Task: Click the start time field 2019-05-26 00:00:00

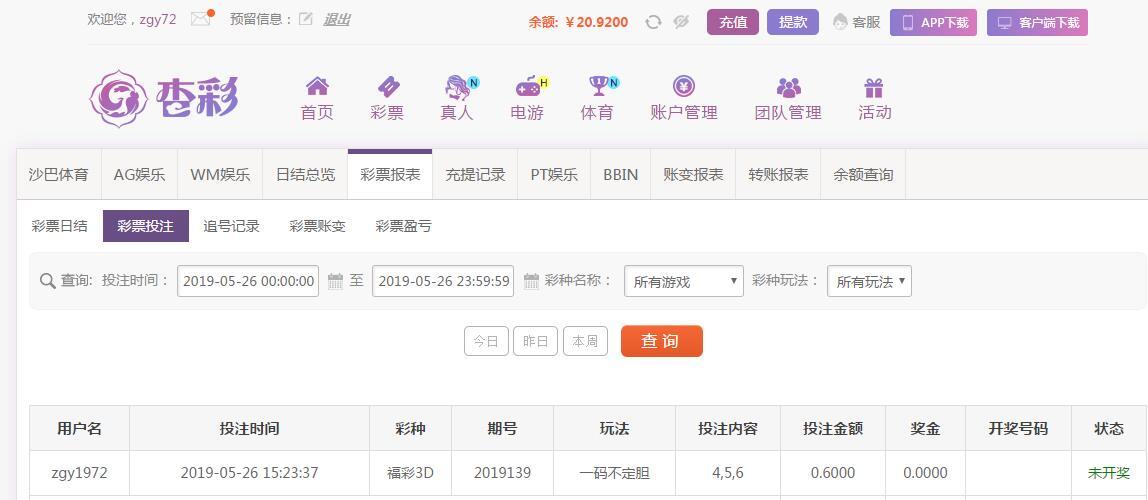Action: point(248,281)
